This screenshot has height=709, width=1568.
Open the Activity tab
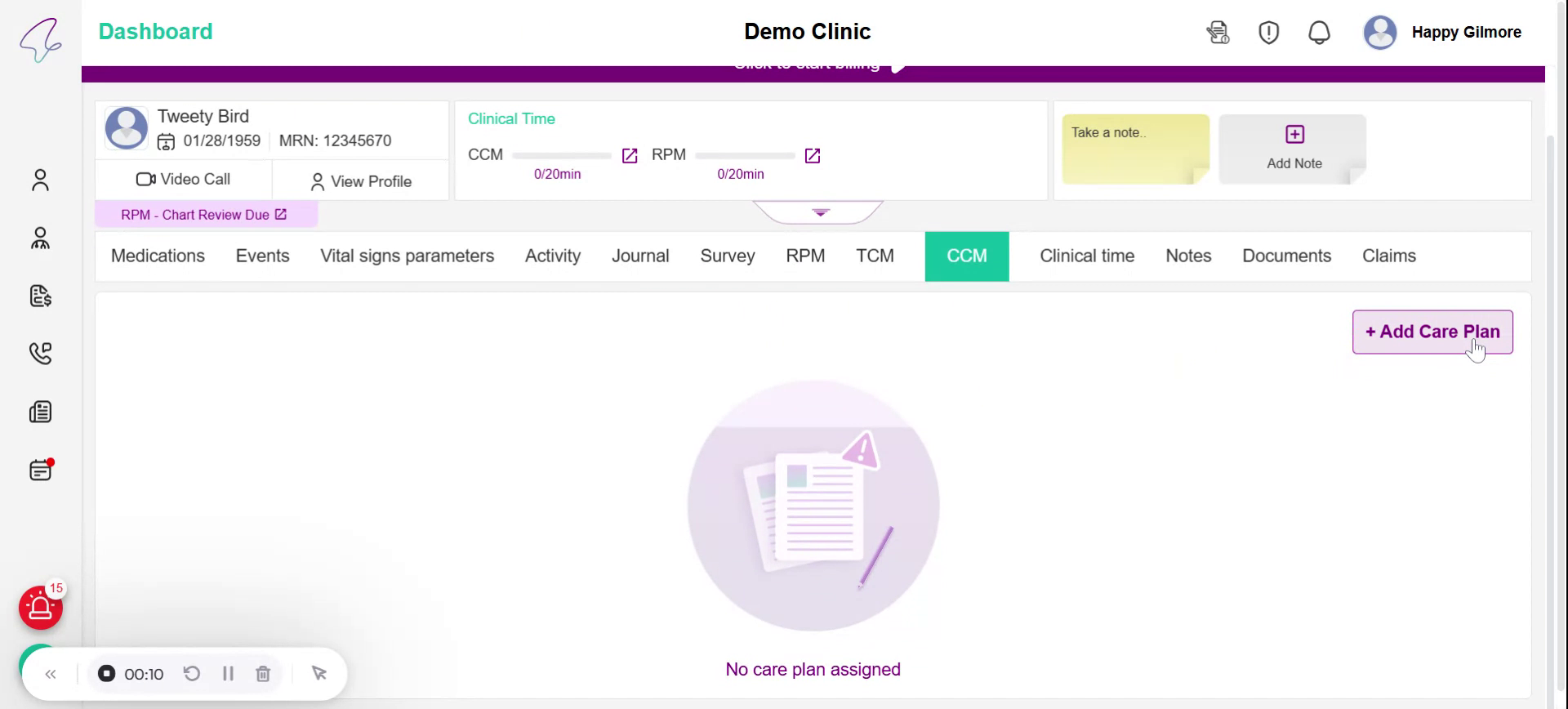553,256
